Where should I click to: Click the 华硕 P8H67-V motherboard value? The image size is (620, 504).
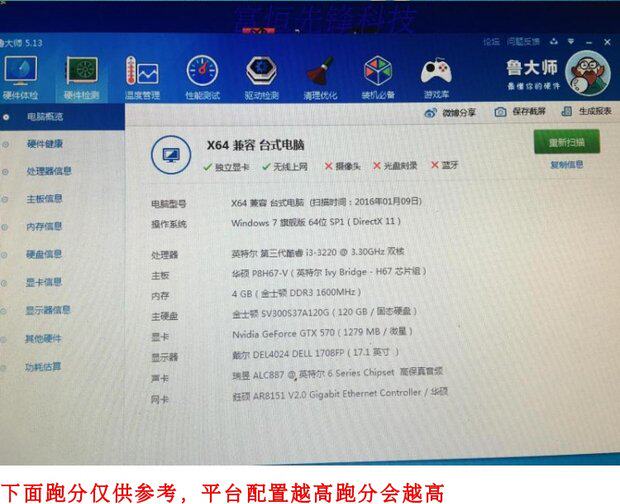[329, 272]
